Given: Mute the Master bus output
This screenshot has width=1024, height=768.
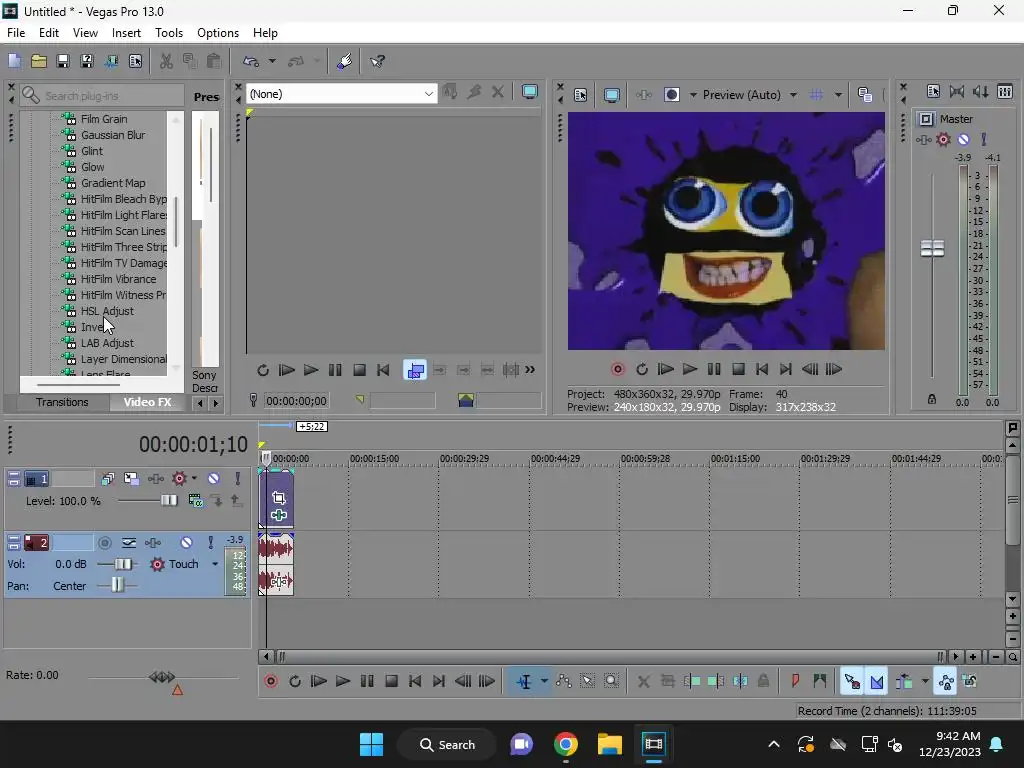Looking at the screenshot, I should [963, 139].
